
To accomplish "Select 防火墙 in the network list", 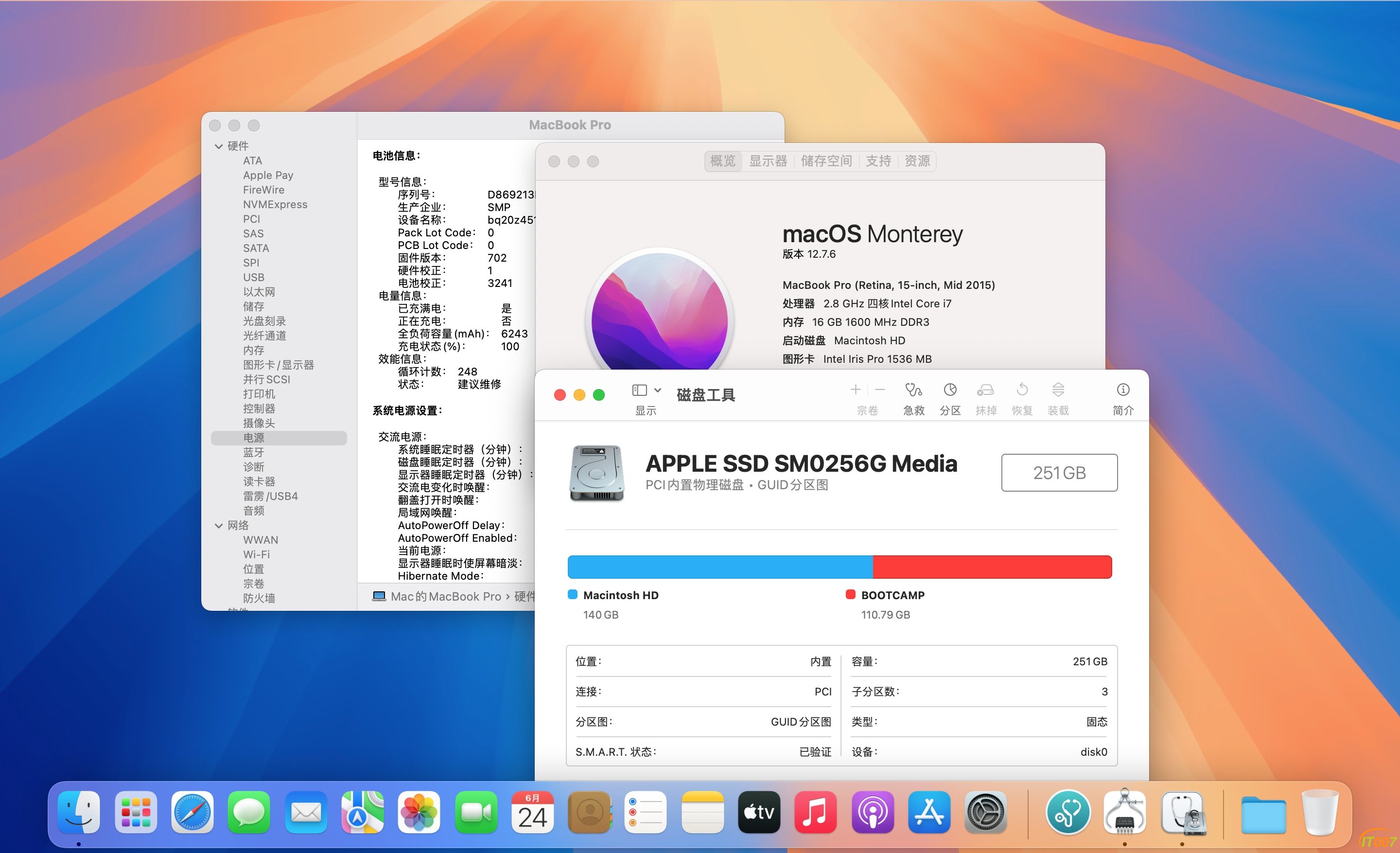I will (259, 598).
